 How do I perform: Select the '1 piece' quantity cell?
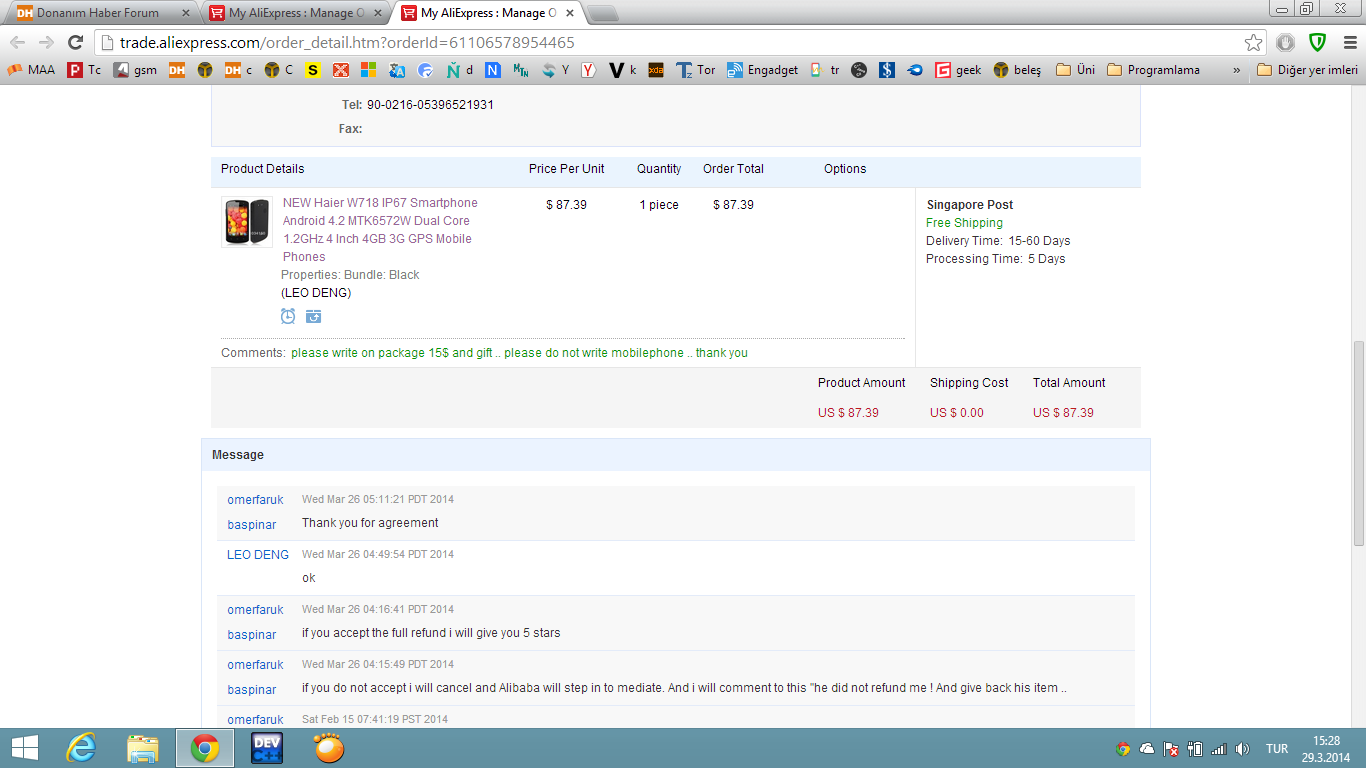click(659, 205)
